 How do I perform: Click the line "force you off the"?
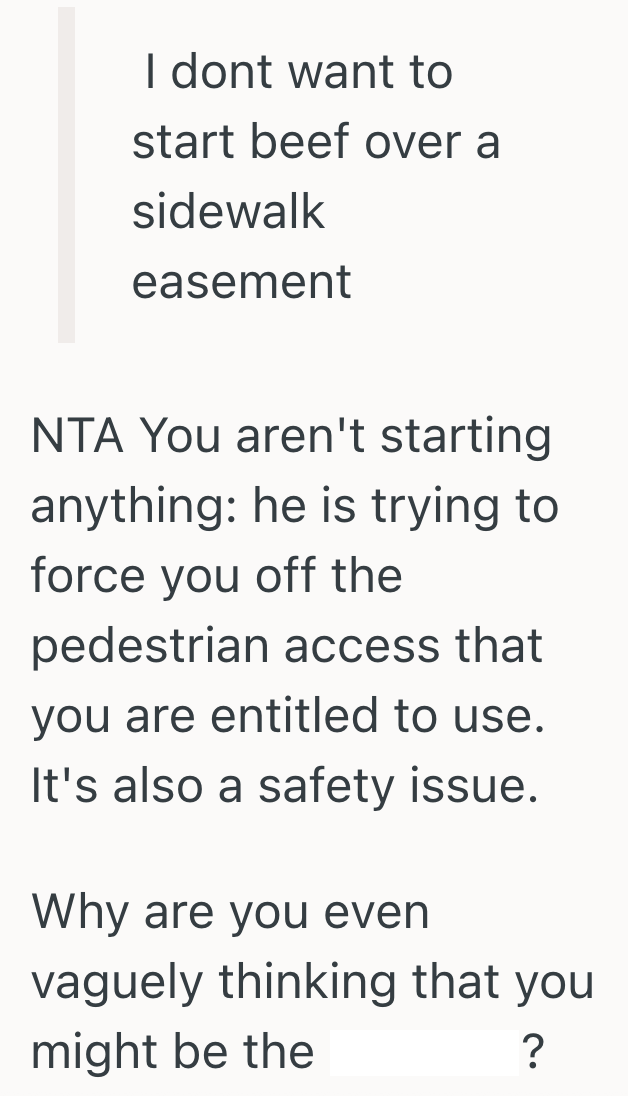point(216,577)
